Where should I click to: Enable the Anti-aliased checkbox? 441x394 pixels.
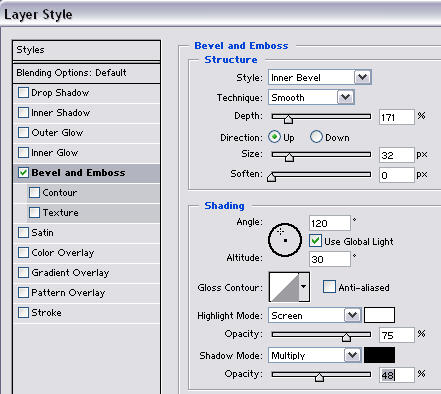329,287
